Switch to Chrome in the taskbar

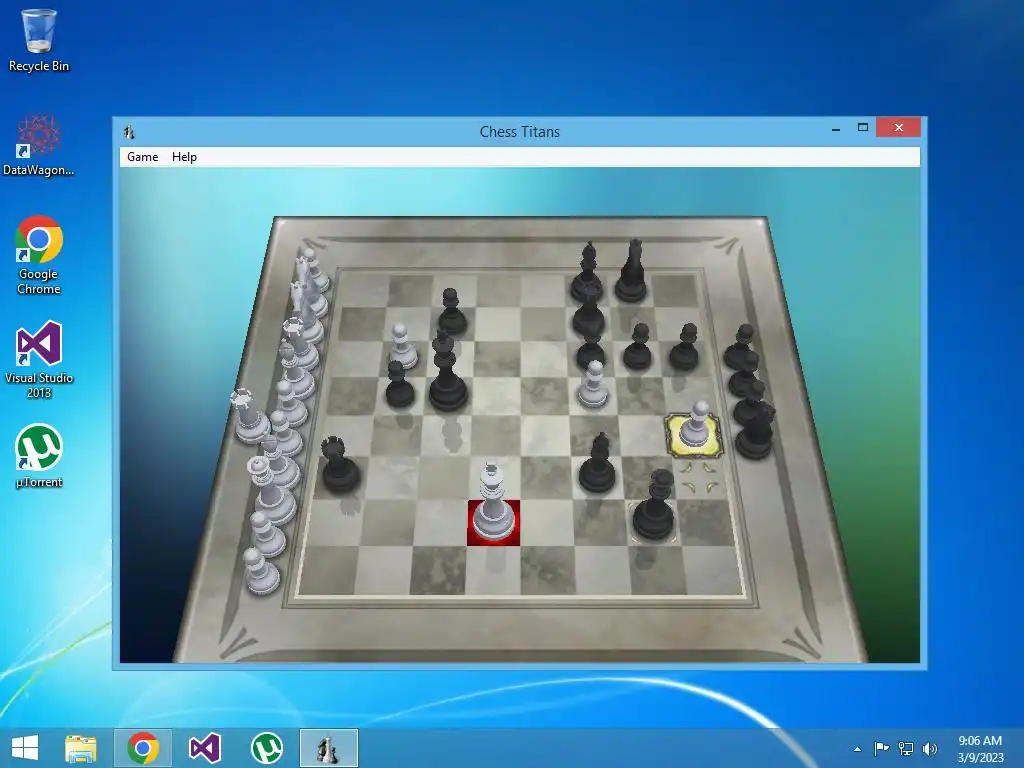(143, 748)
